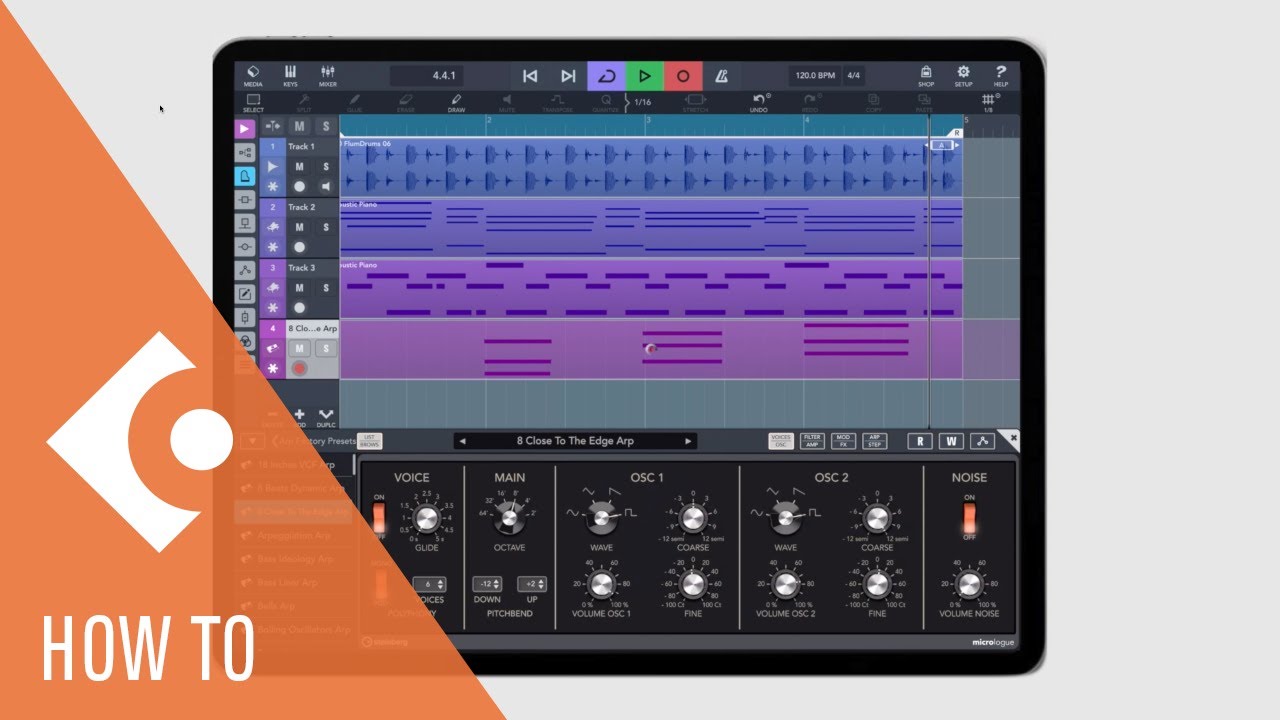The width and height of the screenshot is (1280, 720).
Task: Open the Mixer panel
Action: 327,76
